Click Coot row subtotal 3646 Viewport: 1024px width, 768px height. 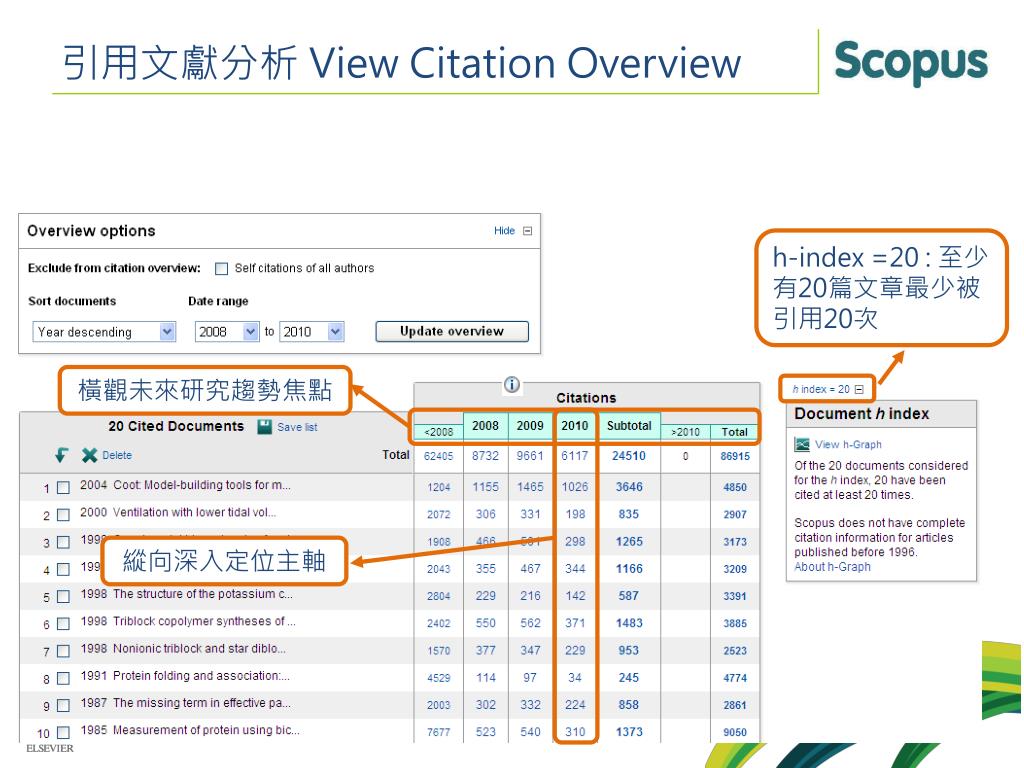pos(629,487)
